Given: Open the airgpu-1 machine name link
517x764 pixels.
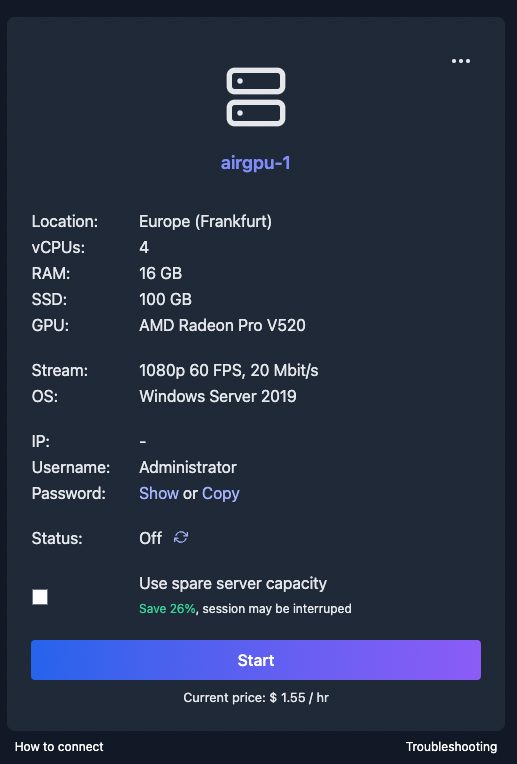Looking at the screenshot, I should [x=256, y=163].
